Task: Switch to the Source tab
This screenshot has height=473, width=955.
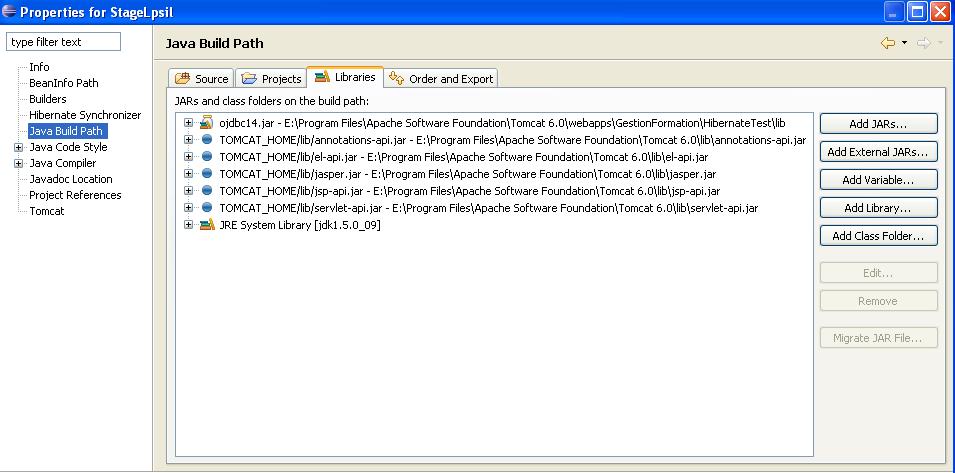Action: pyautogui.click(x=201, y=79)
